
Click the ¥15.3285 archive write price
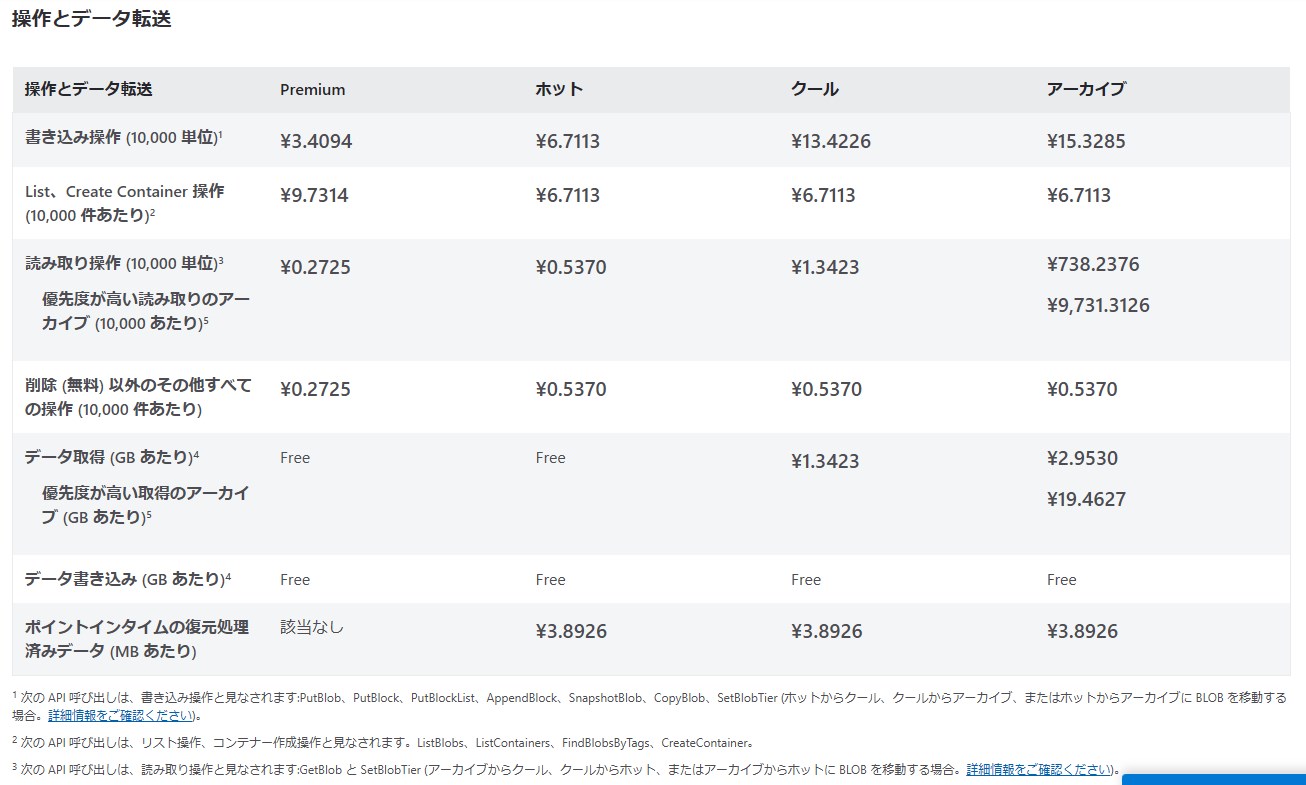click(1085, 142)
